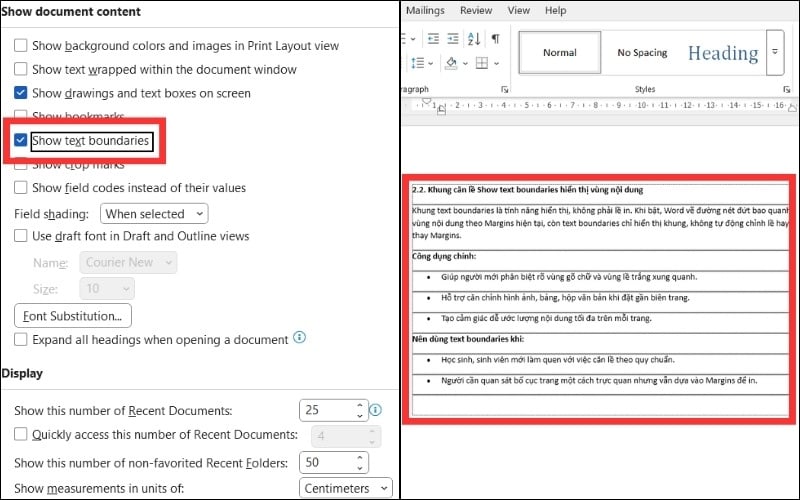Increase the Recent Folders number
Image resolution: width=800 pixels, height=500 pixels.
coord(360,458)
